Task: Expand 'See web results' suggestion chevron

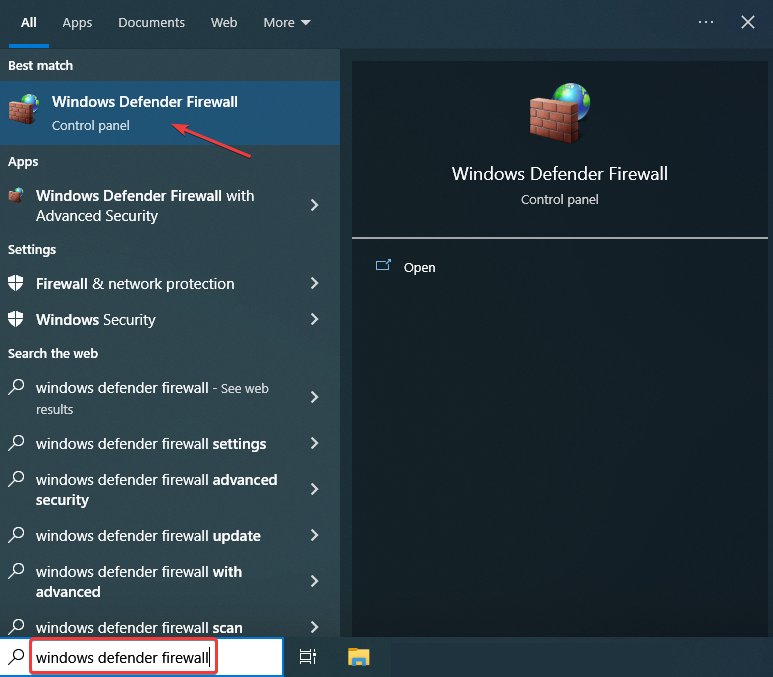Action: [x=315, y=397]
